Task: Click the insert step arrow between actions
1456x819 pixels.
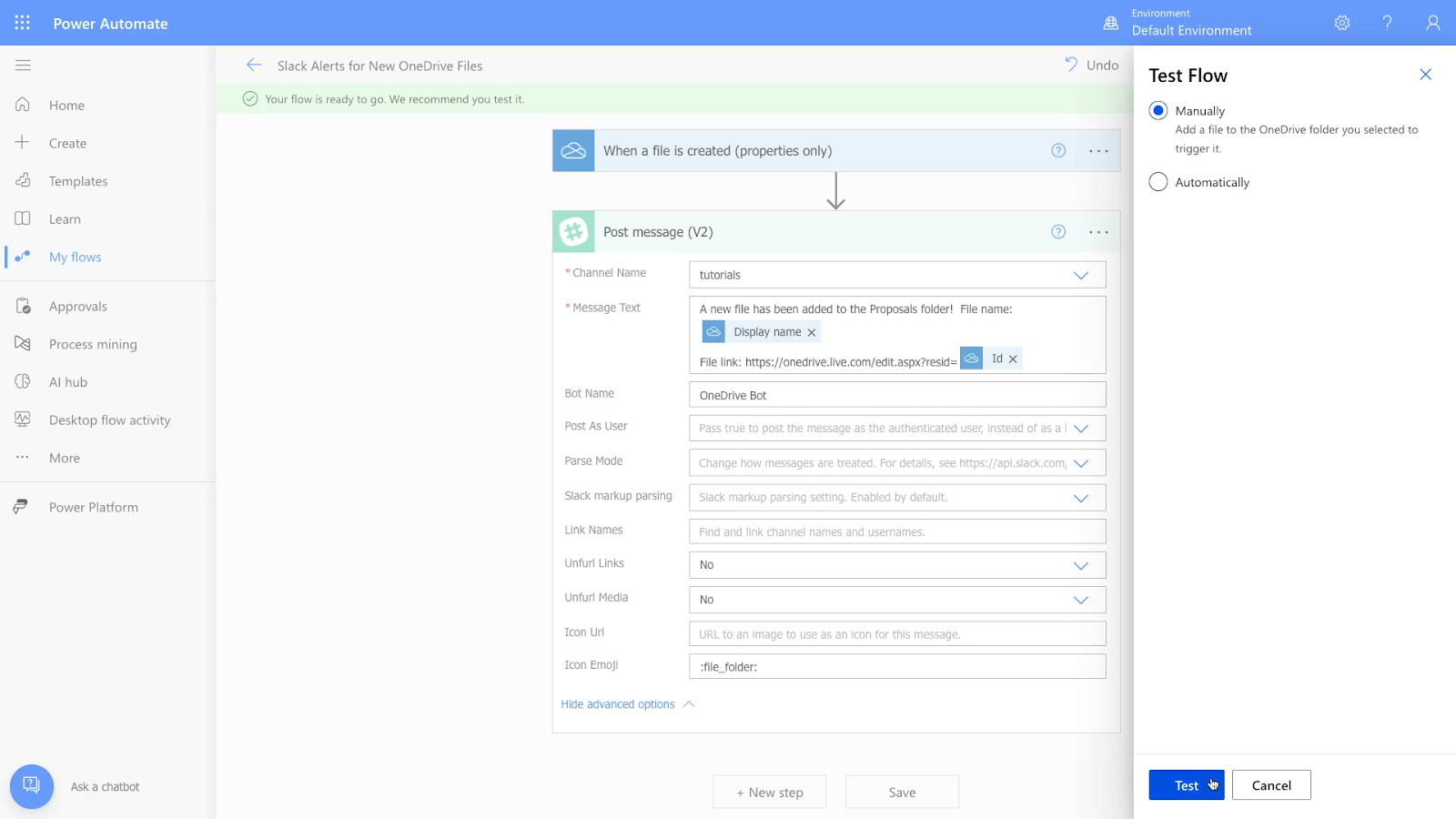Action: (x=835, y=191)
